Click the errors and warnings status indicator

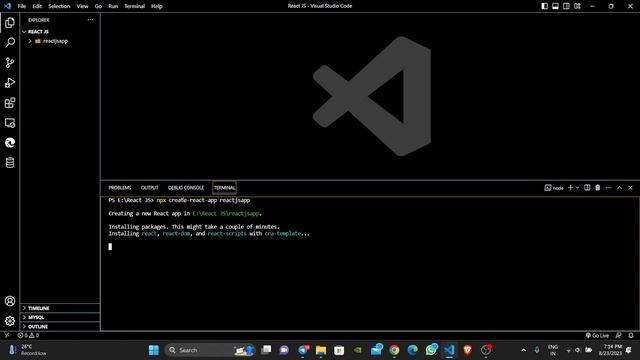point(28,335)
